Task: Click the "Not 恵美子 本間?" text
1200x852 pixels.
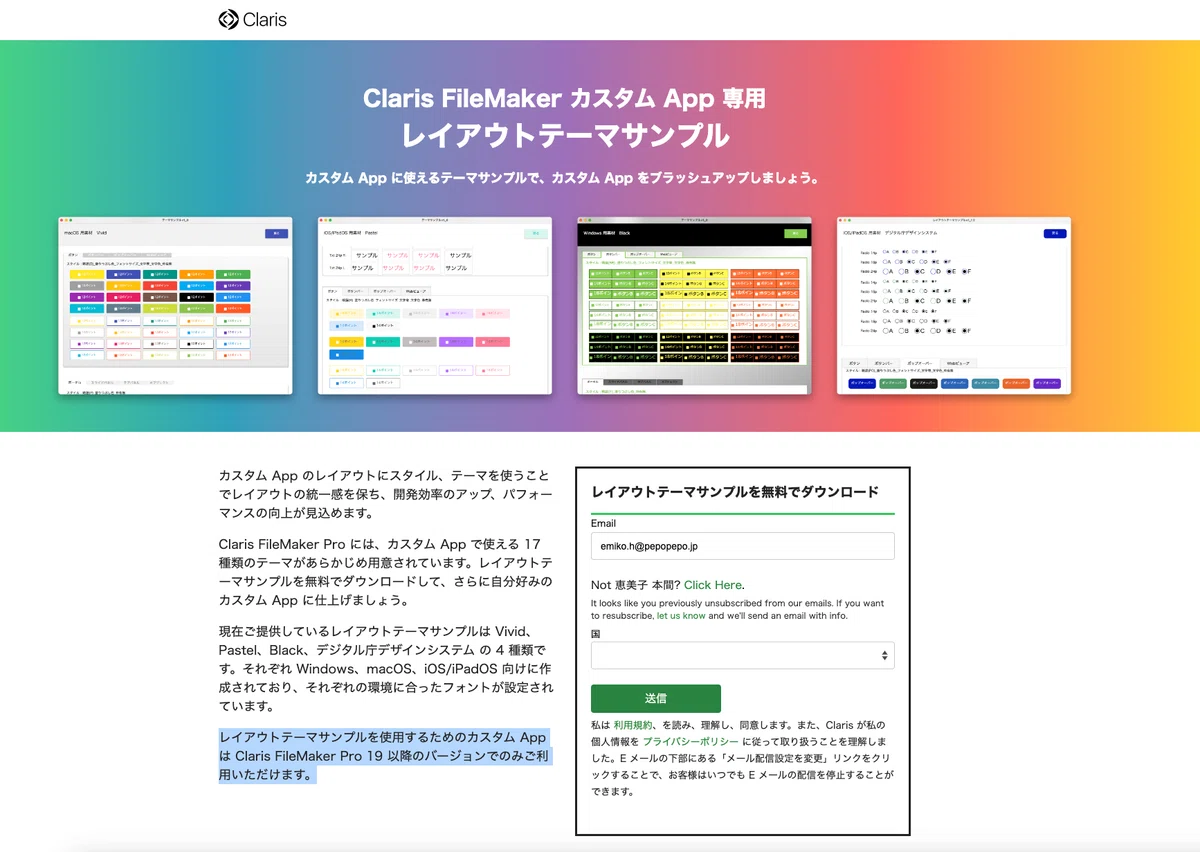Action: click(636, 585)
